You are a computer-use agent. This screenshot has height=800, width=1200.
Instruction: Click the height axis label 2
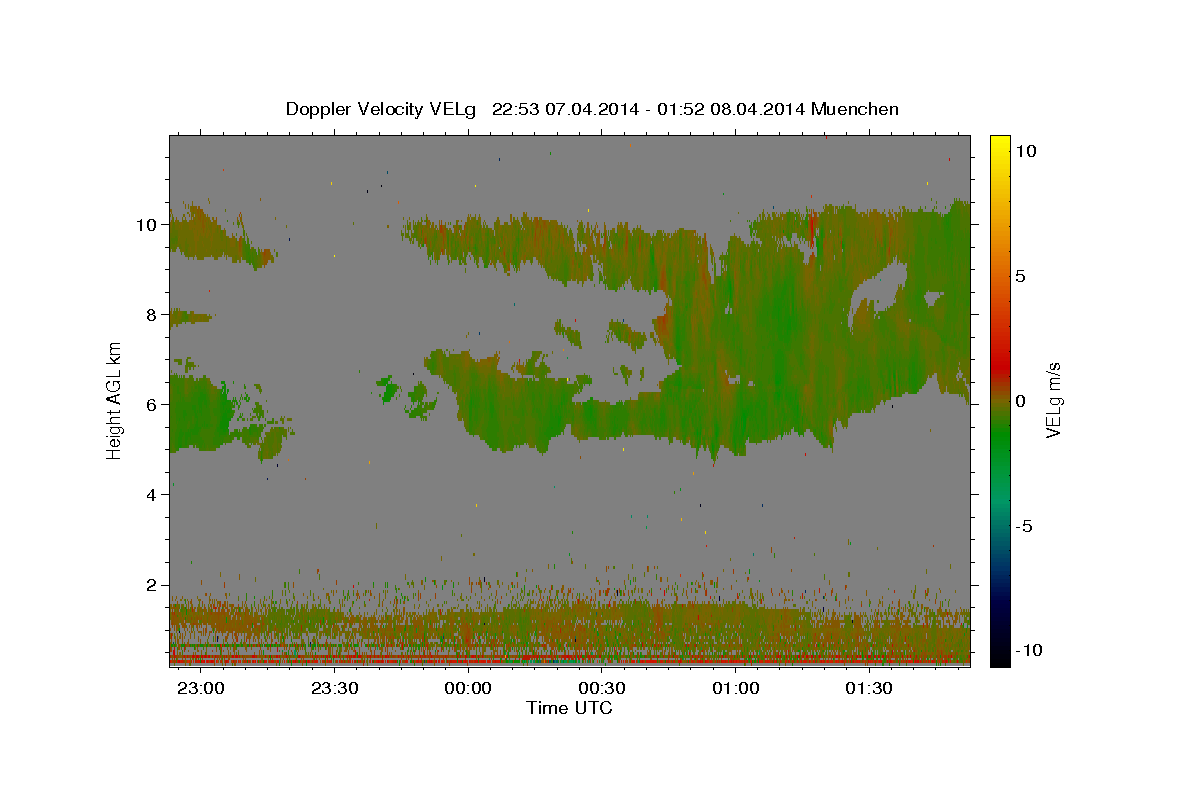click(152, 584)
